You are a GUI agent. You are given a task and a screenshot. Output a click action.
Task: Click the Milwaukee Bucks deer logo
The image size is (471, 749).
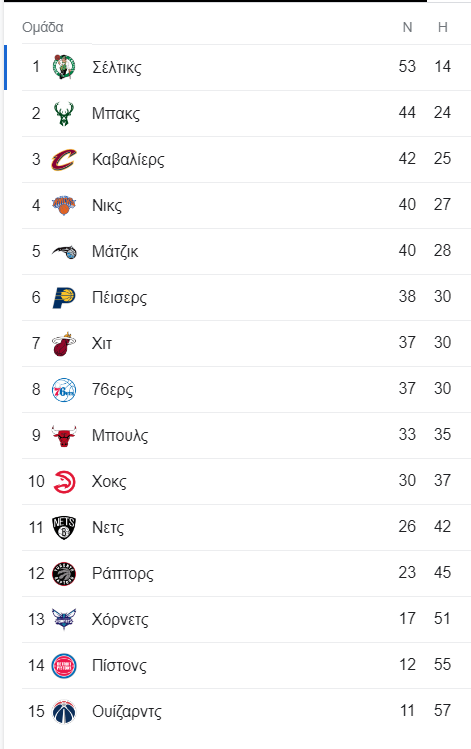[x=64, y=113]
